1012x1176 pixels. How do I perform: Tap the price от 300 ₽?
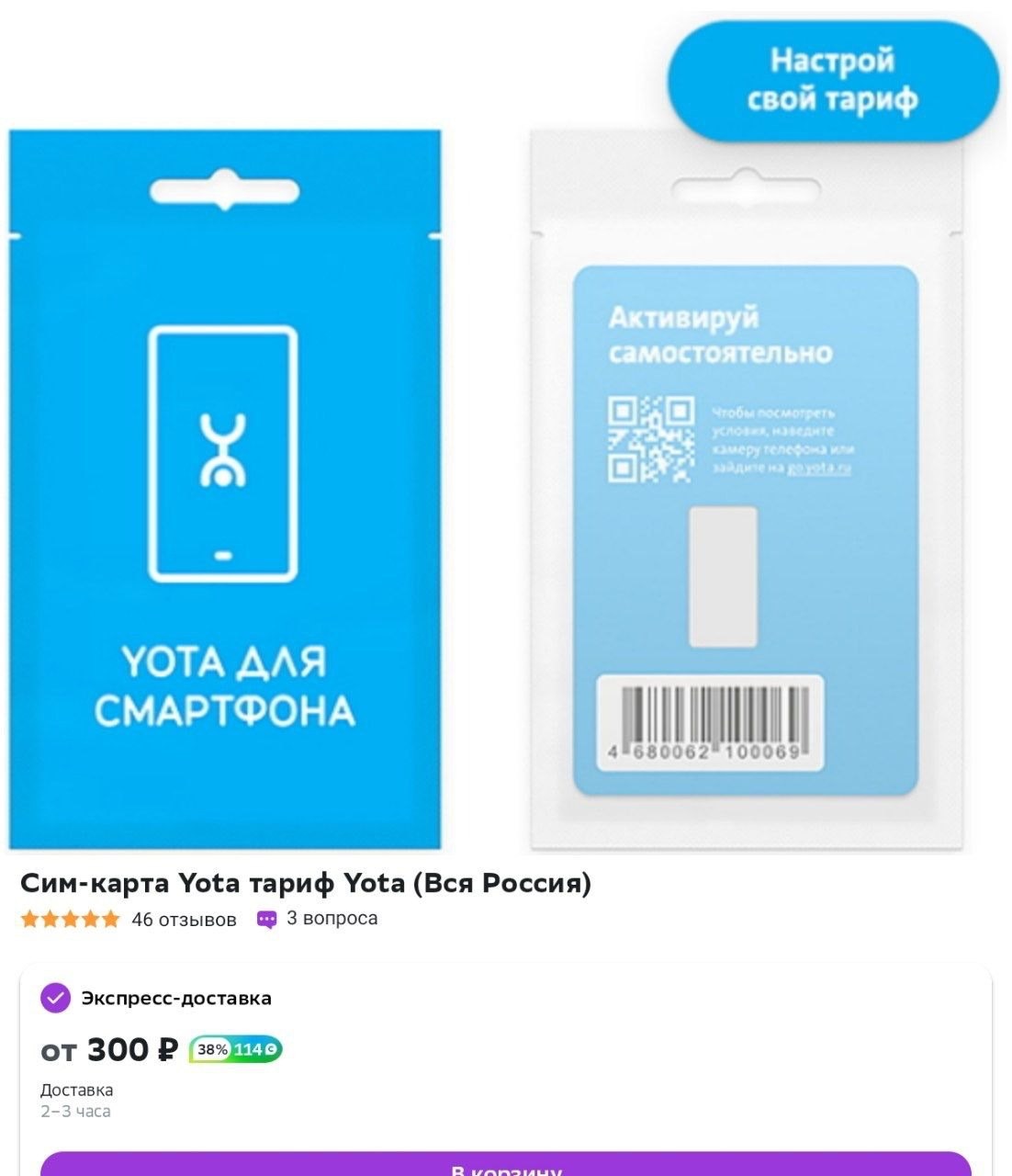[x=109, y=1049]
